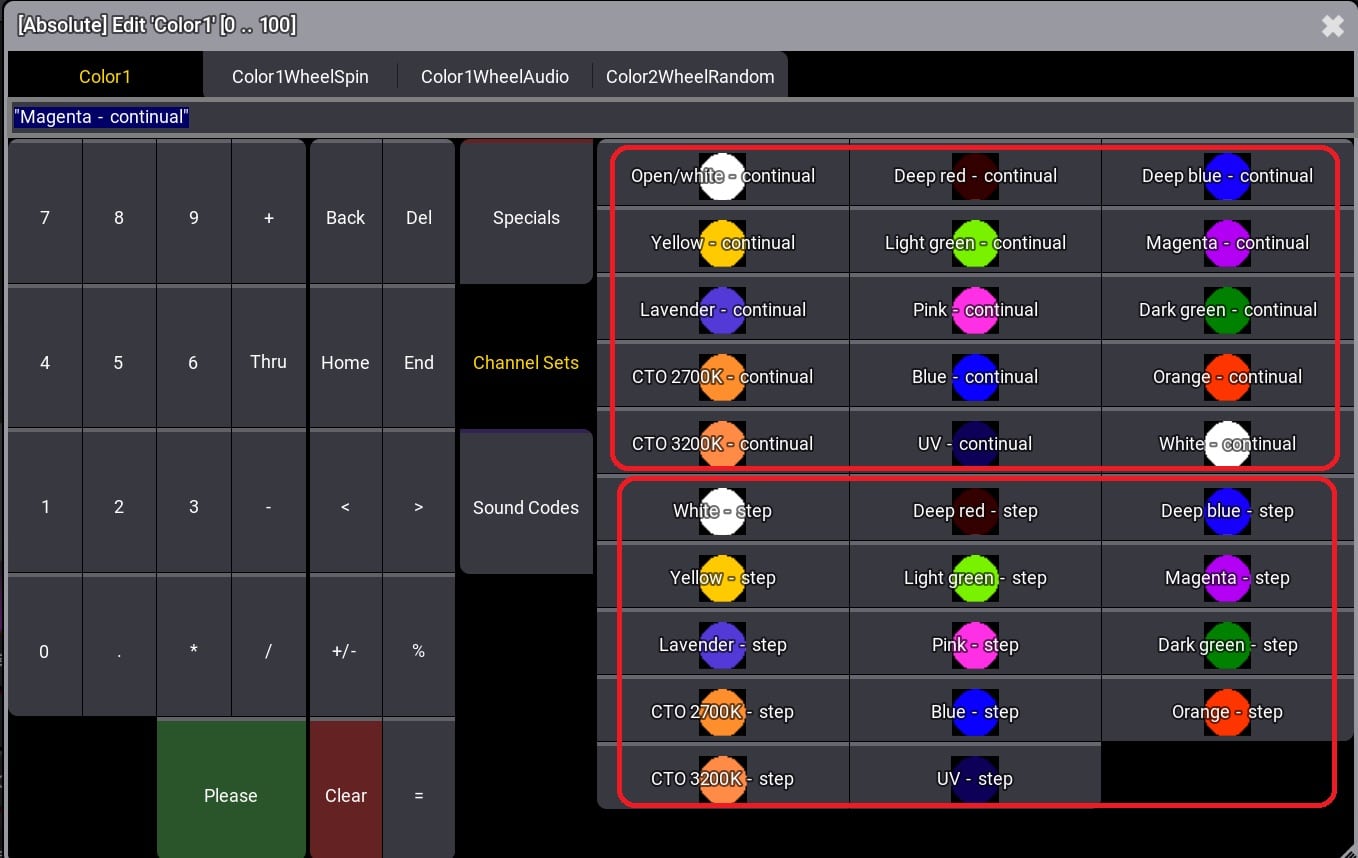1358x858 pixels.
Task: Switch to Color2WheelRandom tab
Action: pos(690,77)
